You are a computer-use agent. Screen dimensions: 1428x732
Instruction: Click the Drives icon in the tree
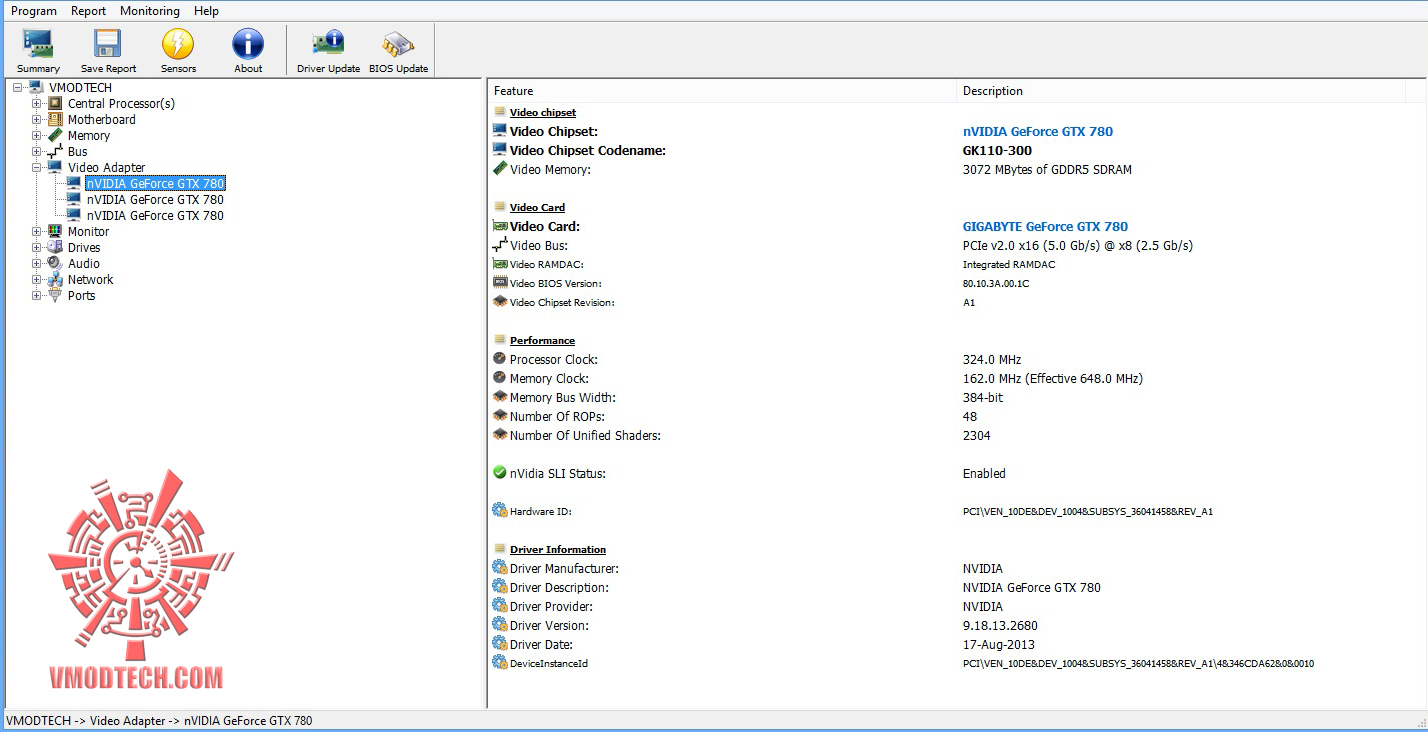click(55, 247)
